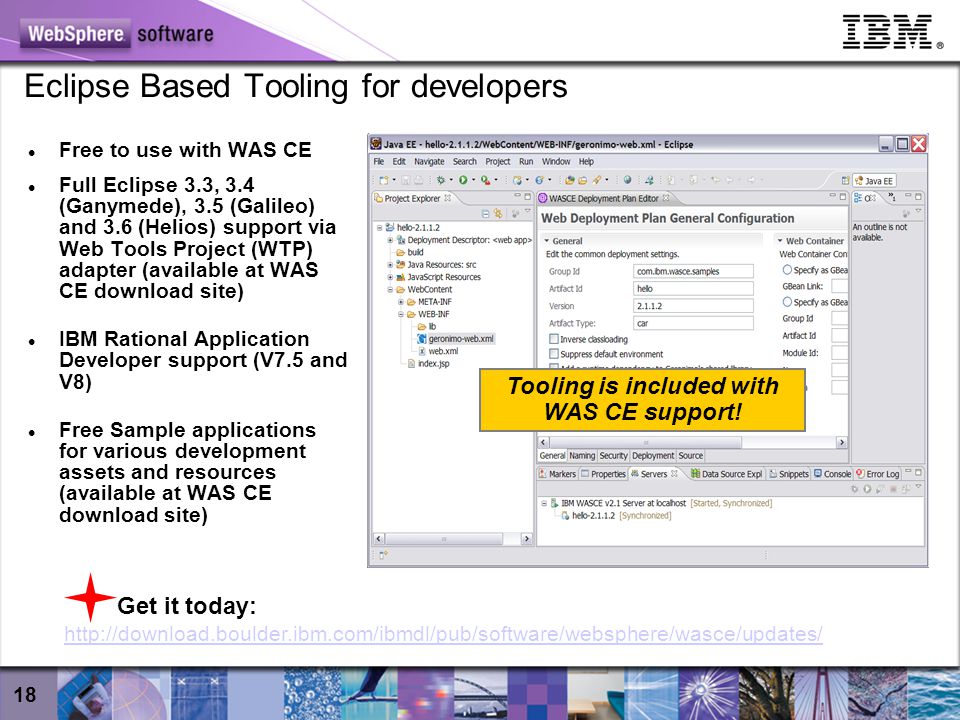Collapse the General section twistie
Image resolution: width=960 pixels, height=720 pixels.
pyautogui.click(x=547, y=241)
